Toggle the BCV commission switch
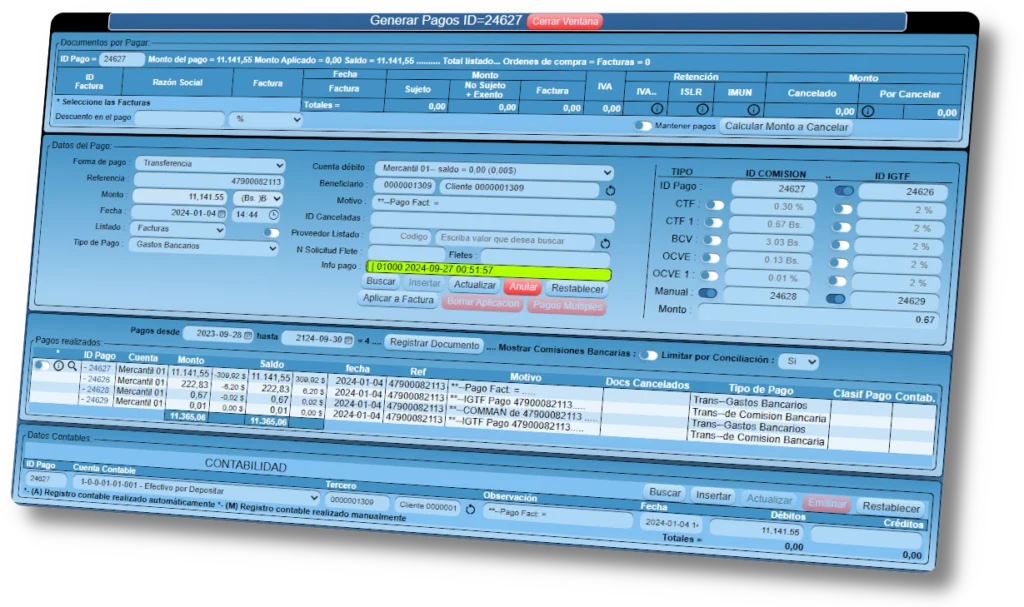This screenshot has height=607, width=1024. [714, 240]
